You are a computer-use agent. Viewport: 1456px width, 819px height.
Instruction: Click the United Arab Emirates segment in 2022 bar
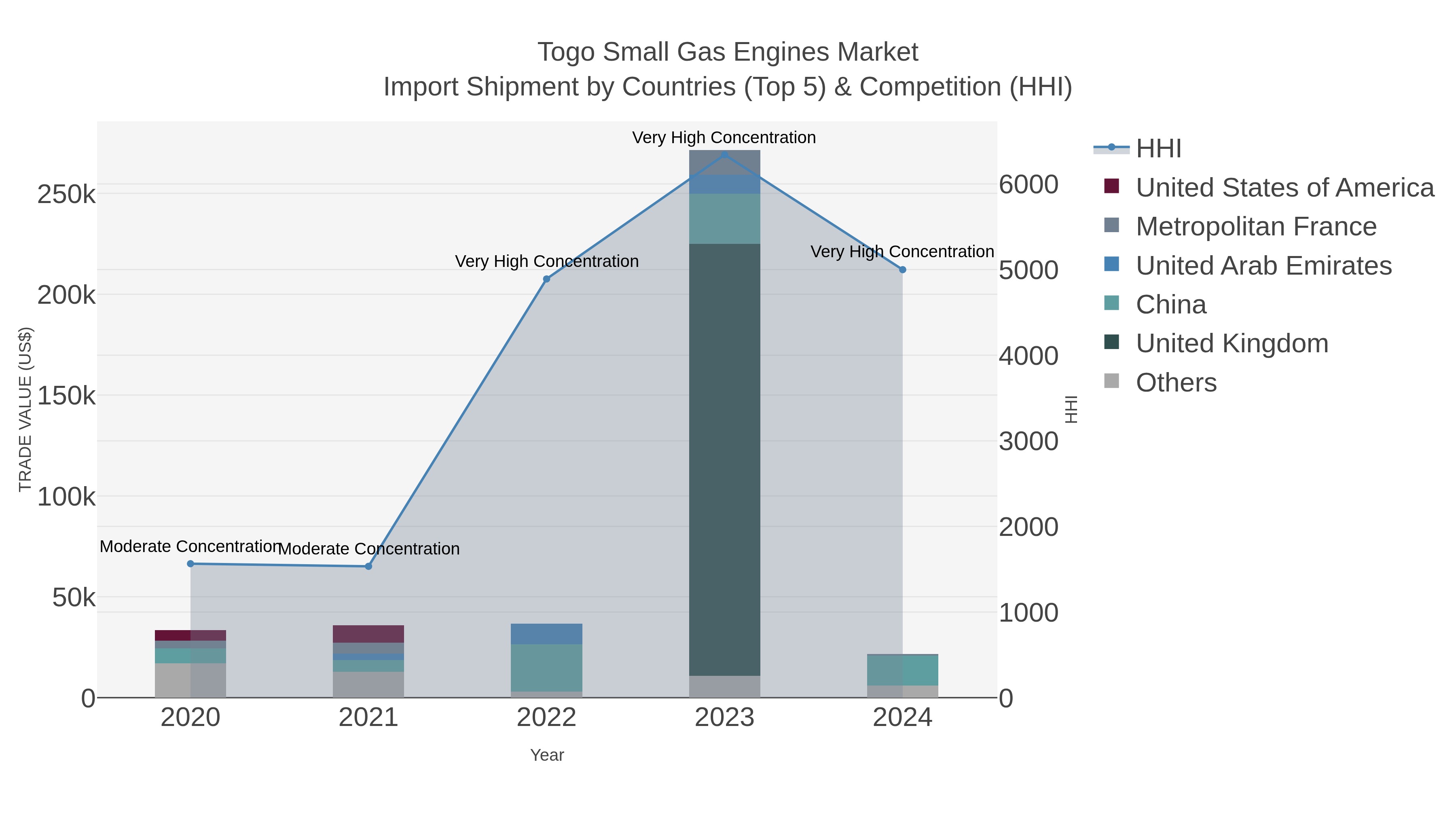(x=546, y=634)
